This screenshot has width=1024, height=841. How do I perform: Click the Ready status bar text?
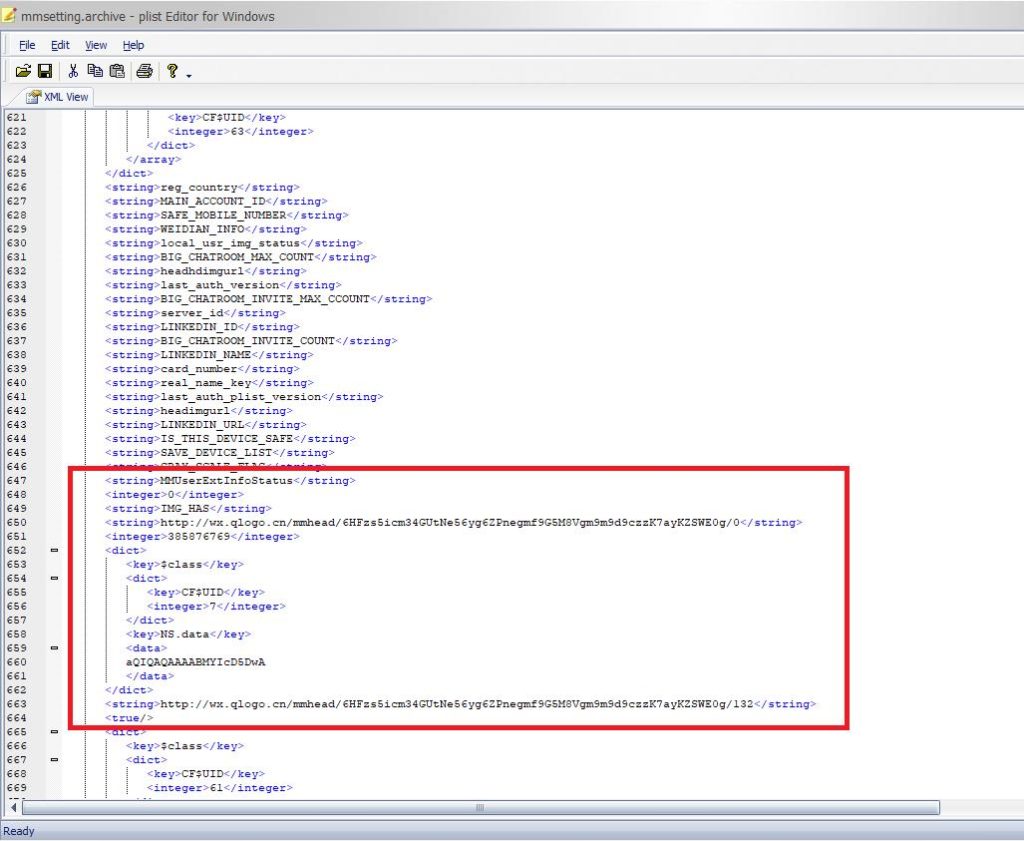(x=18, y=831)
